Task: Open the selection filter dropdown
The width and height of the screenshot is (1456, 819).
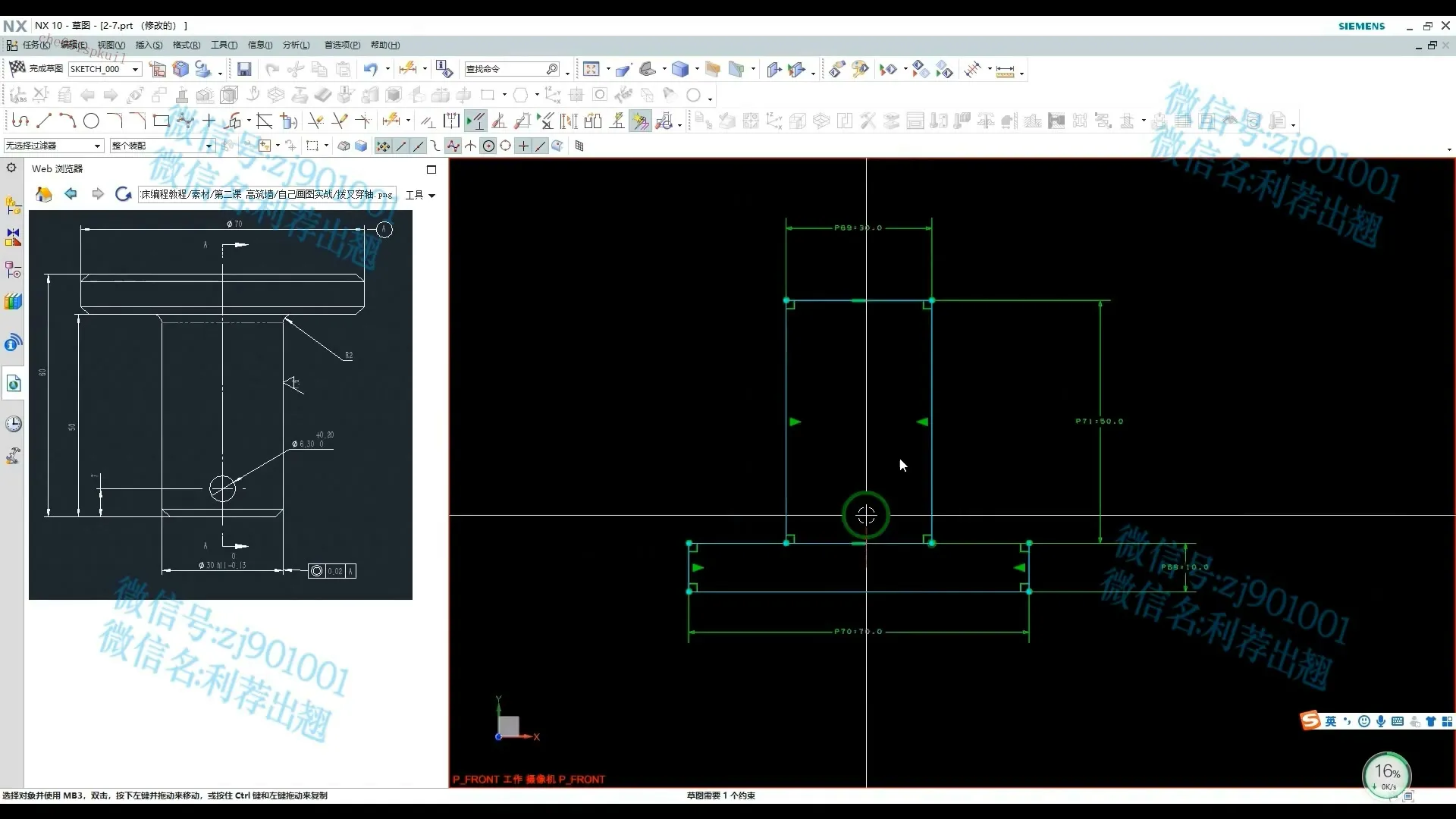Action: pos(97,146)
